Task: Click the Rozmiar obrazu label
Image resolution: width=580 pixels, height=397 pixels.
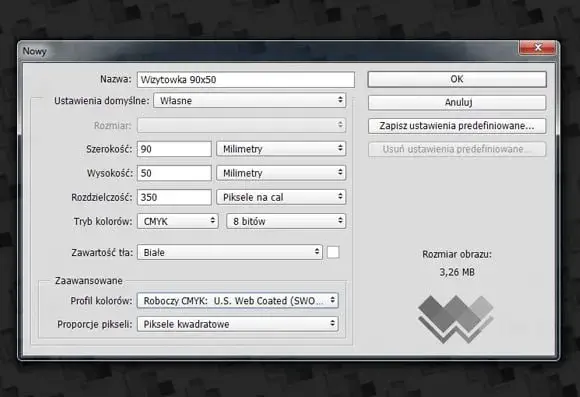Action: (457, 255)
